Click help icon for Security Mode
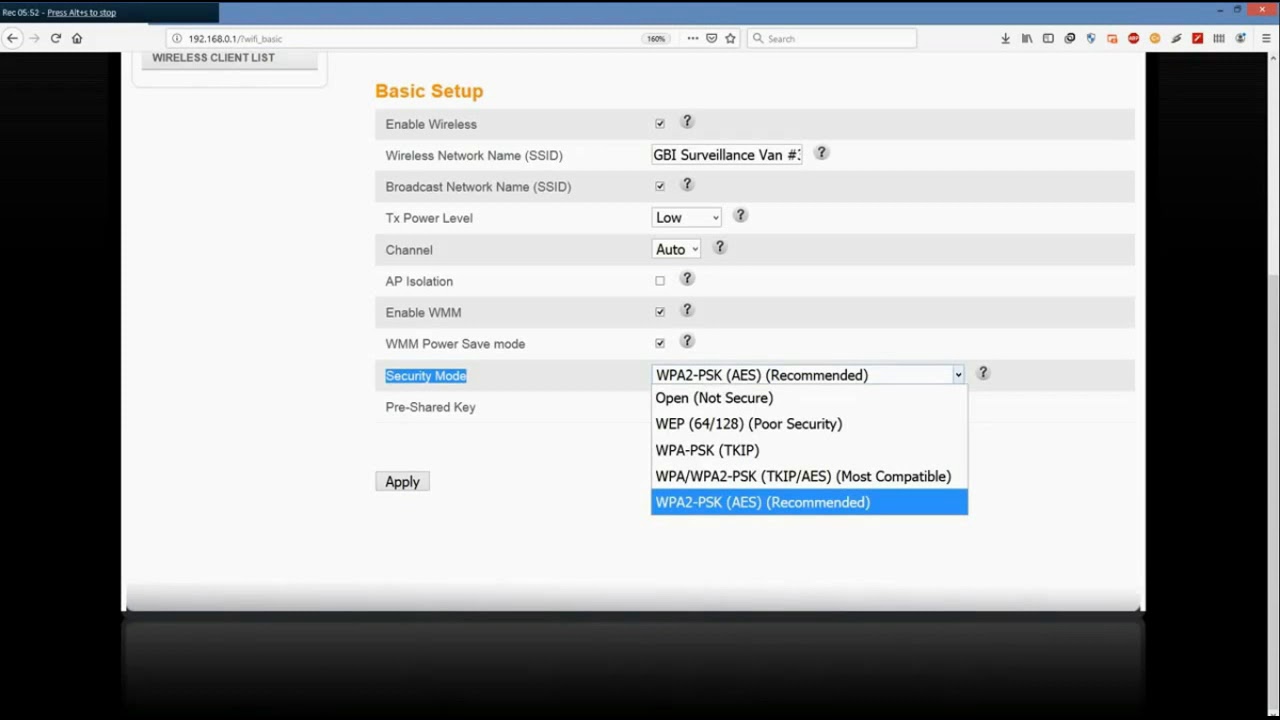1280x720 pixels. point(983,373)
